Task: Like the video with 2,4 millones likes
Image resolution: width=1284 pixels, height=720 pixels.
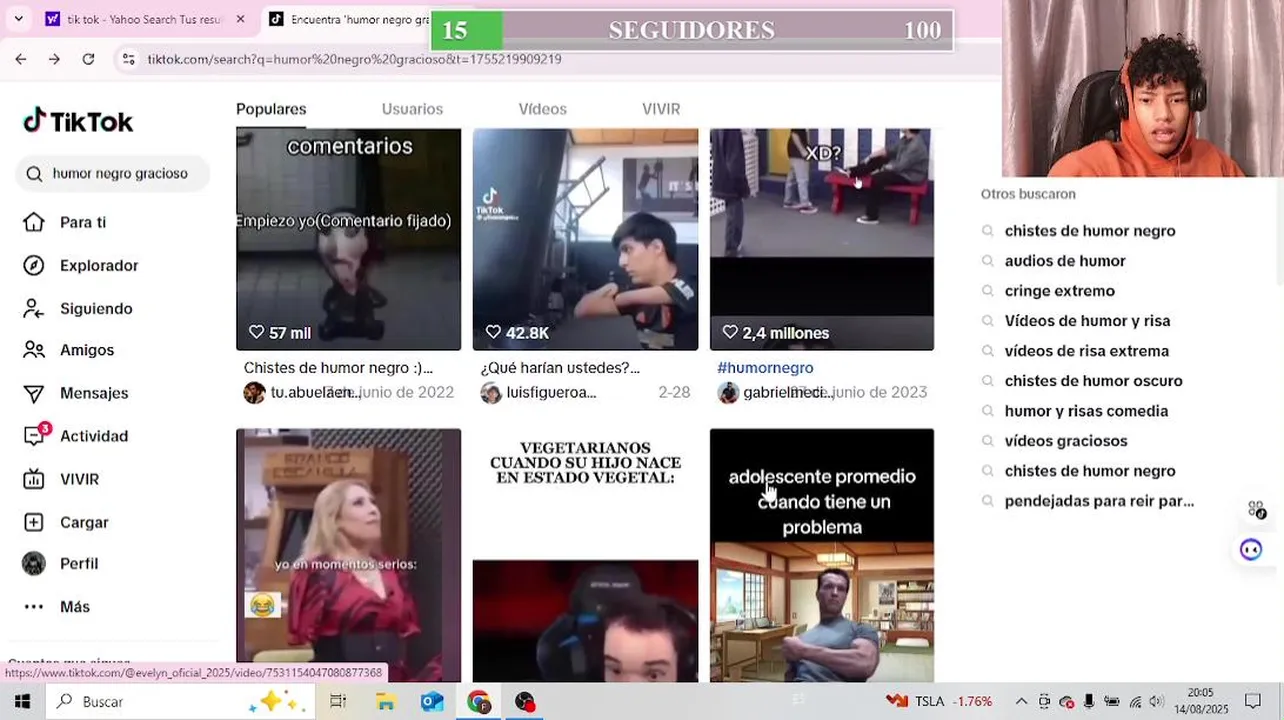Action: click(730, 332)
